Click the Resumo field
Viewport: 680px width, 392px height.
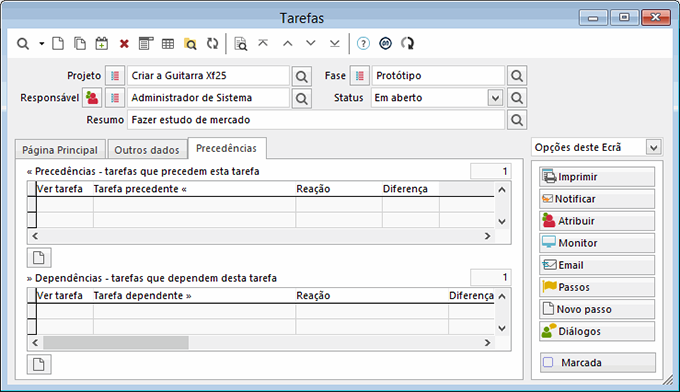tap(316, 120)
